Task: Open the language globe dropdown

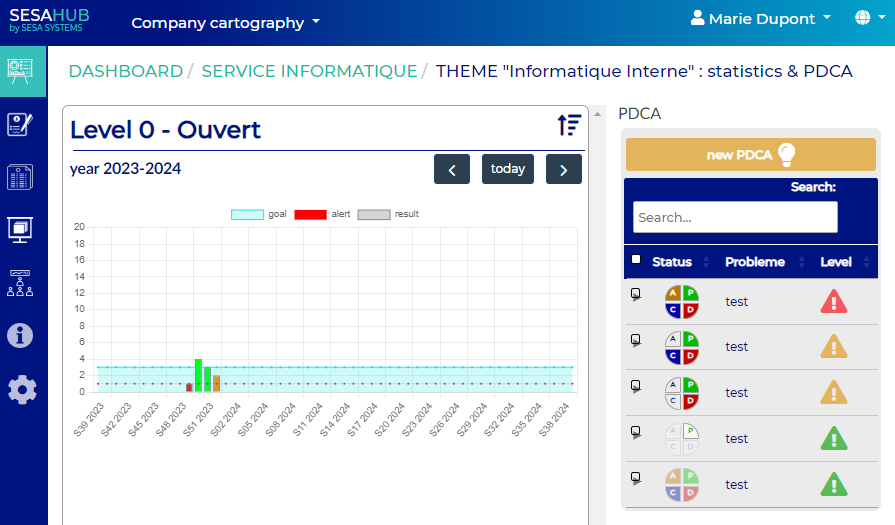Action: pyautogui.click(x=867, y=19)
